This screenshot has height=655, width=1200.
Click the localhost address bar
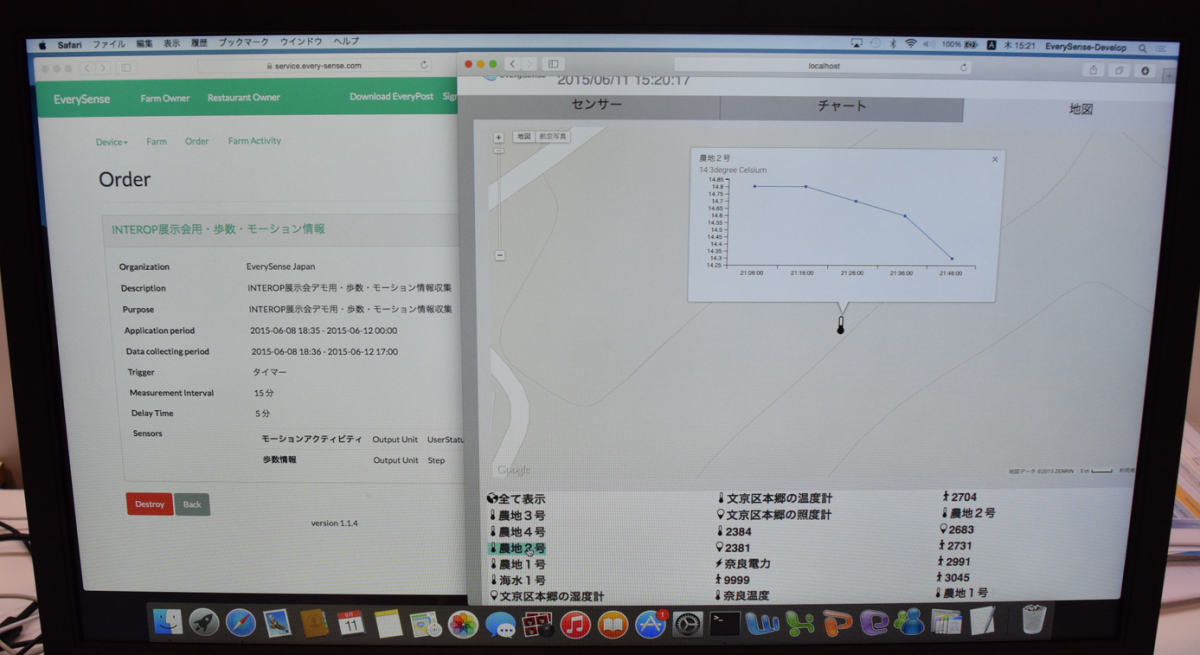tap(823, 66)
